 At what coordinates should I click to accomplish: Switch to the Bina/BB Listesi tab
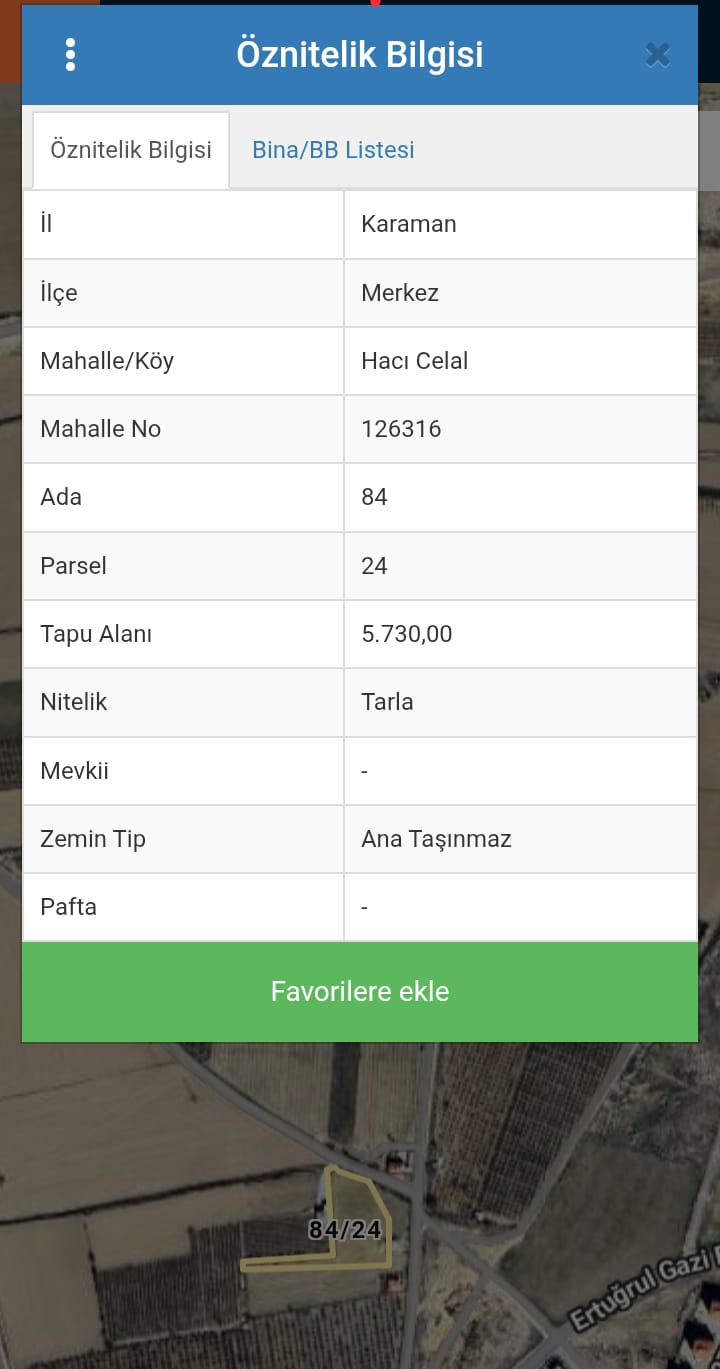coord(333,150)
